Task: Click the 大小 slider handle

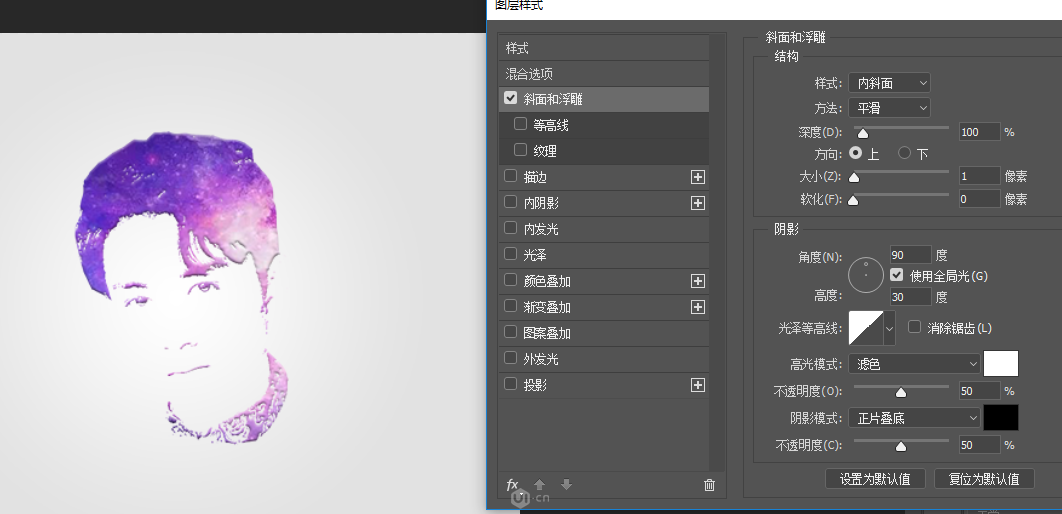Action: [x=854, y=178]
